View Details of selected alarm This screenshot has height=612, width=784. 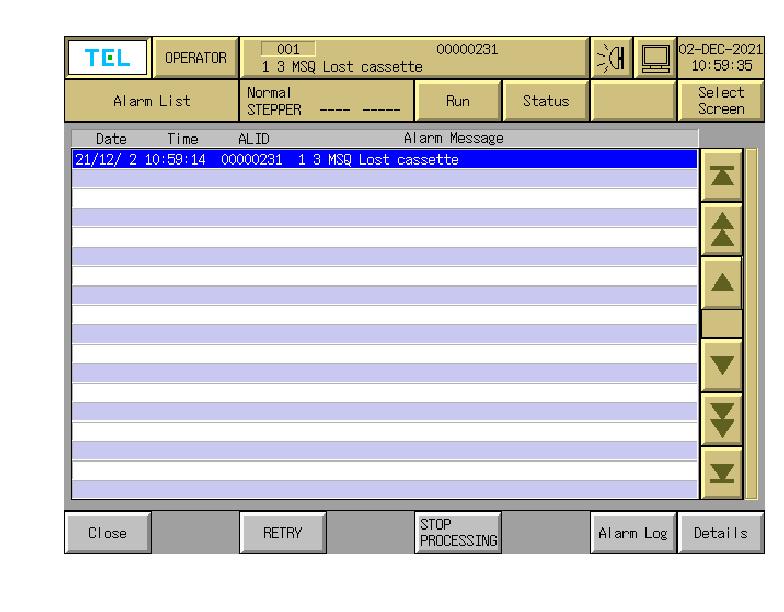click(x=720, y=533)
